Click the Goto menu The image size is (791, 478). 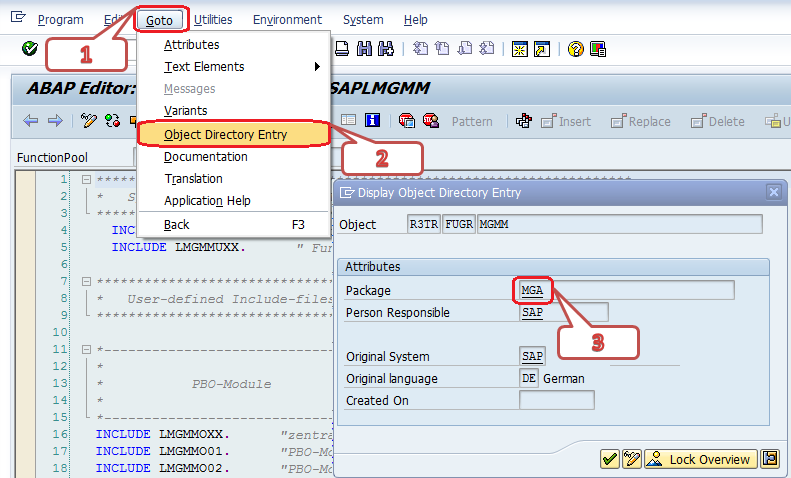[x=159, y=20]
